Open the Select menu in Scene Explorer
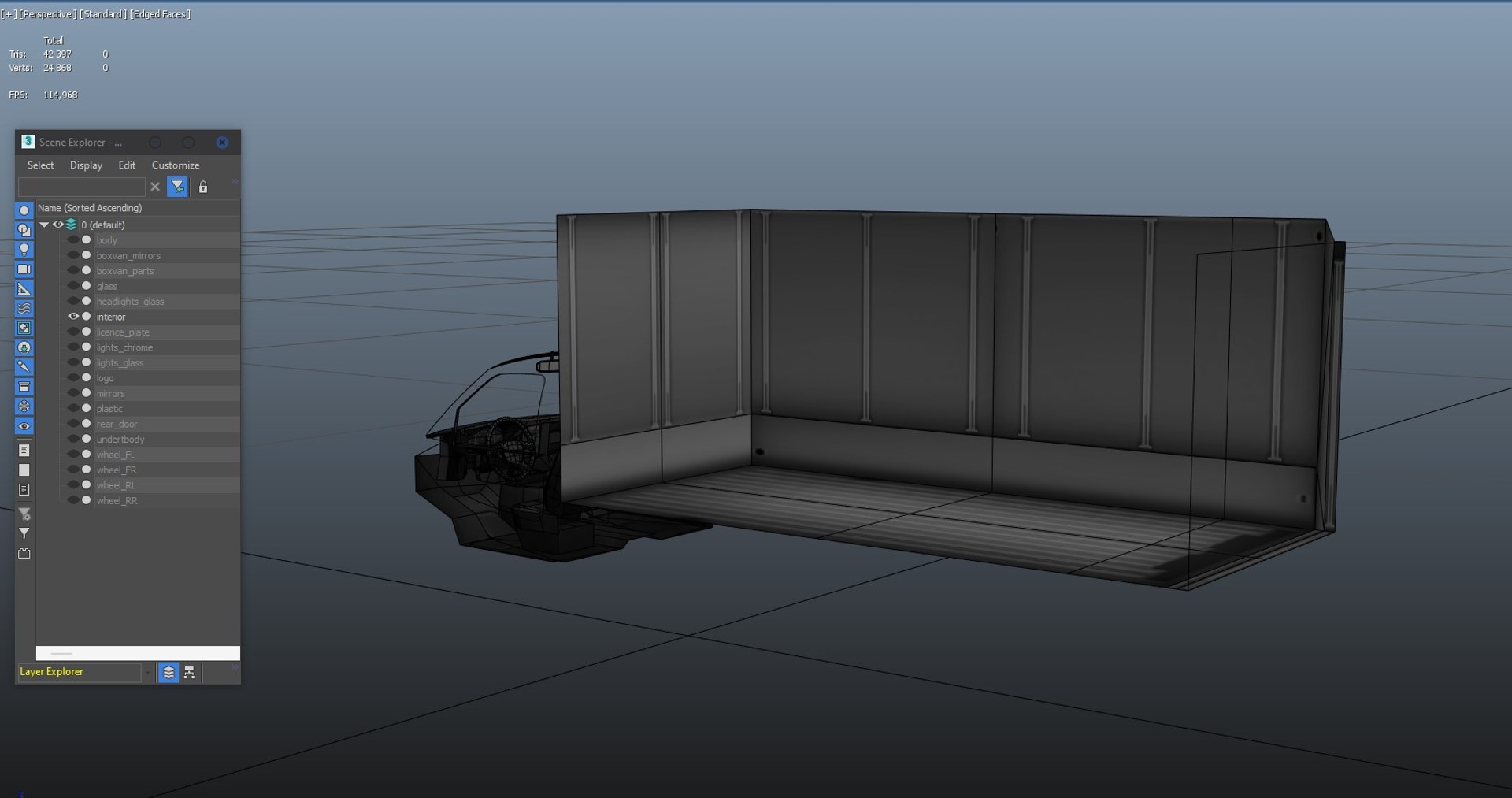Viewport: 1512px width, 798px height. click(x=41, y=165)
